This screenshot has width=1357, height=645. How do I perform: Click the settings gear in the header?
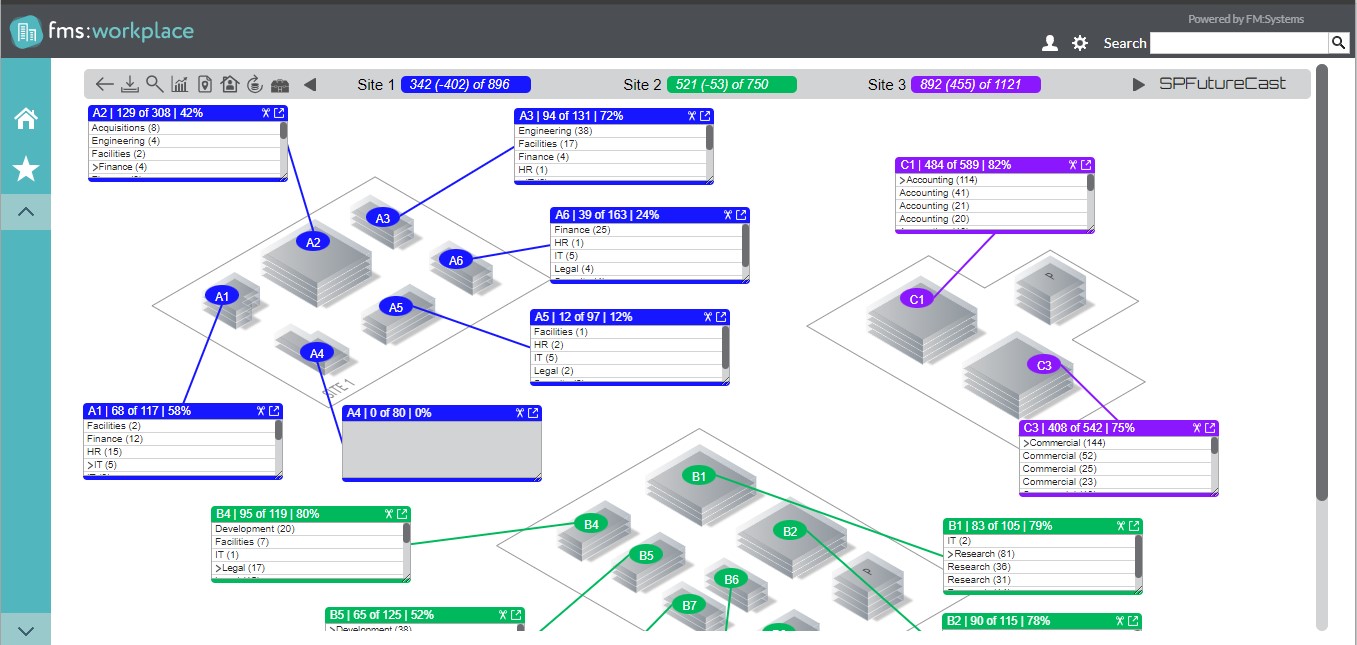1080,43
